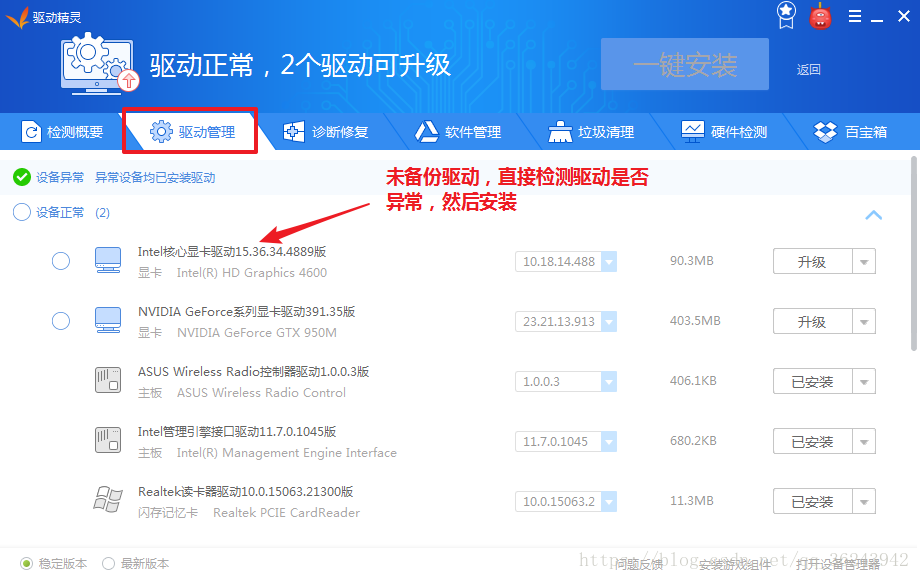Click the 打开设备管理器 link
The width and height of the screenshot is (920, 580).
coord(838,564)
